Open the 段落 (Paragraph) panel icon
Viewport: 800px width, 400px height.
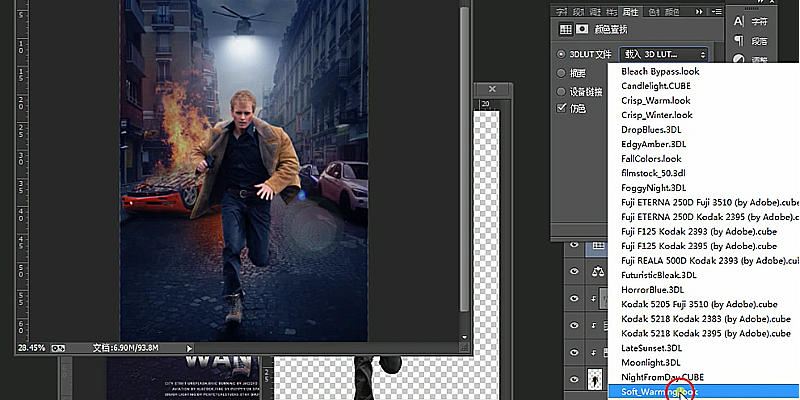(739, 40)
